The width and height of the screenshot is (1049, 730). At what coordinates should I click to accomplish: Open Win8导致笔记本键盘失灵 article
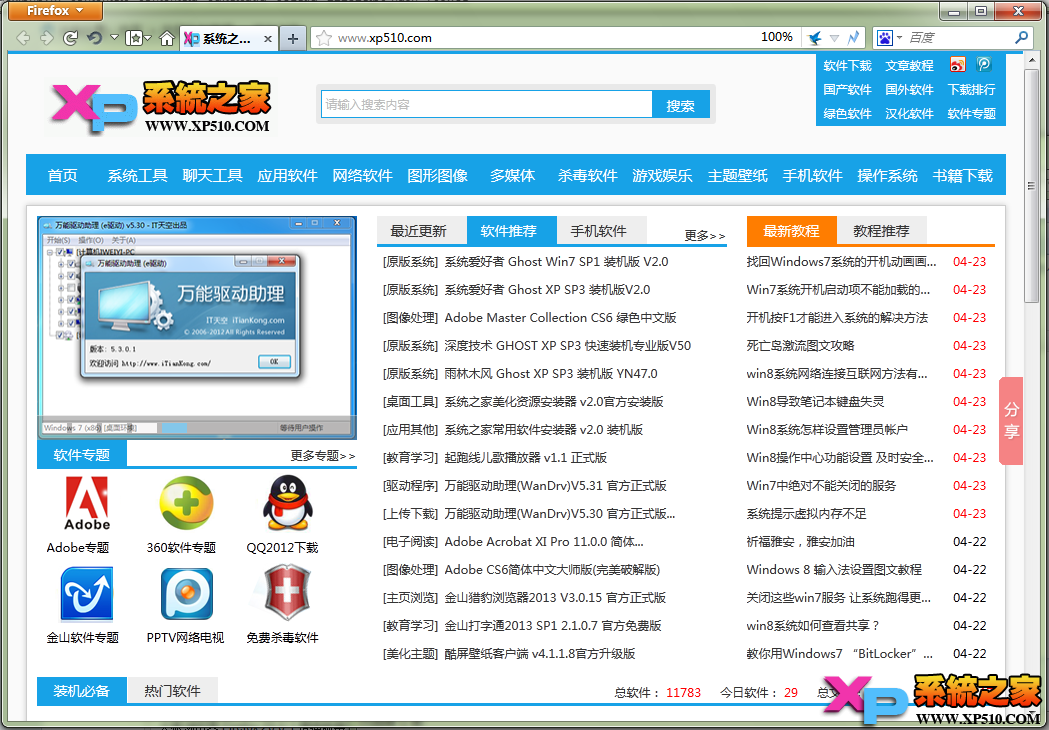click(x=815, y=401)
